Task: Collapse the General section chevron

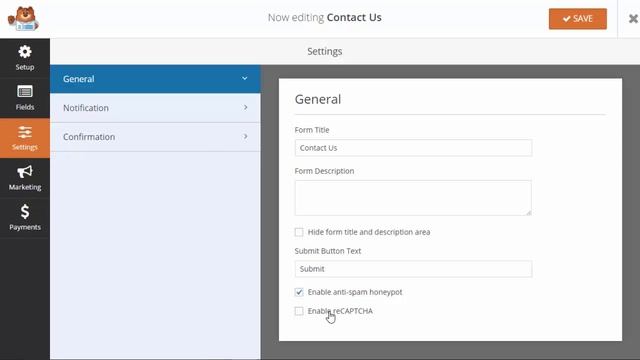Action: 244,78
